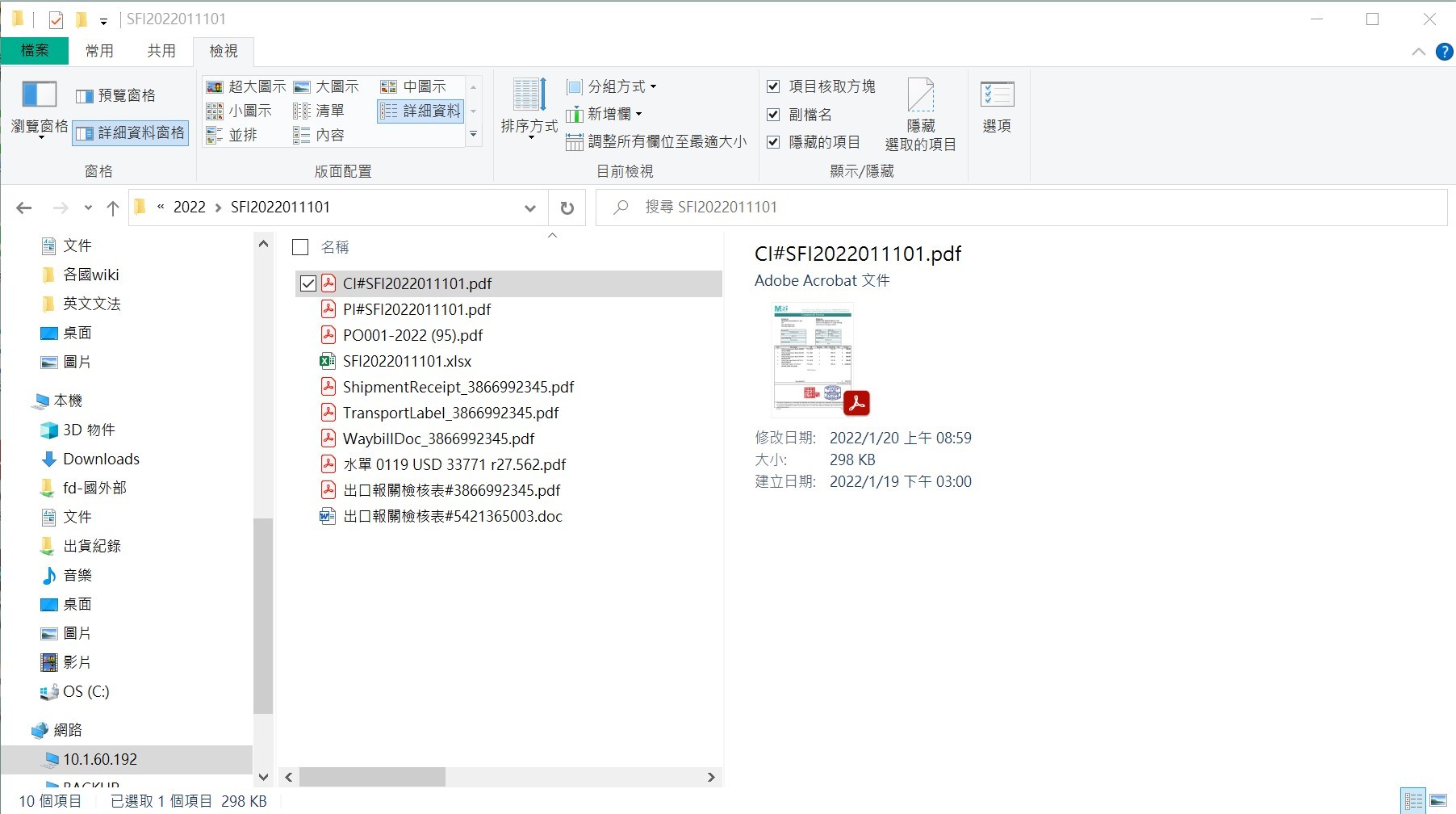Viewport: 1456px width, 814px height.
Task: Select the 檢視 ribbon tab
Action: [224, 51]
